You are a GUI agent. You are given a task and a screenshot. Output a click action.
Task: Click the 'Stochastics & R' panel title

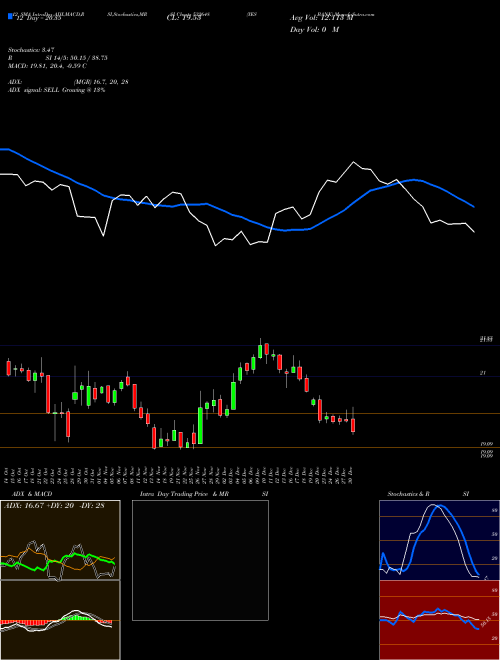coord(408,494)
